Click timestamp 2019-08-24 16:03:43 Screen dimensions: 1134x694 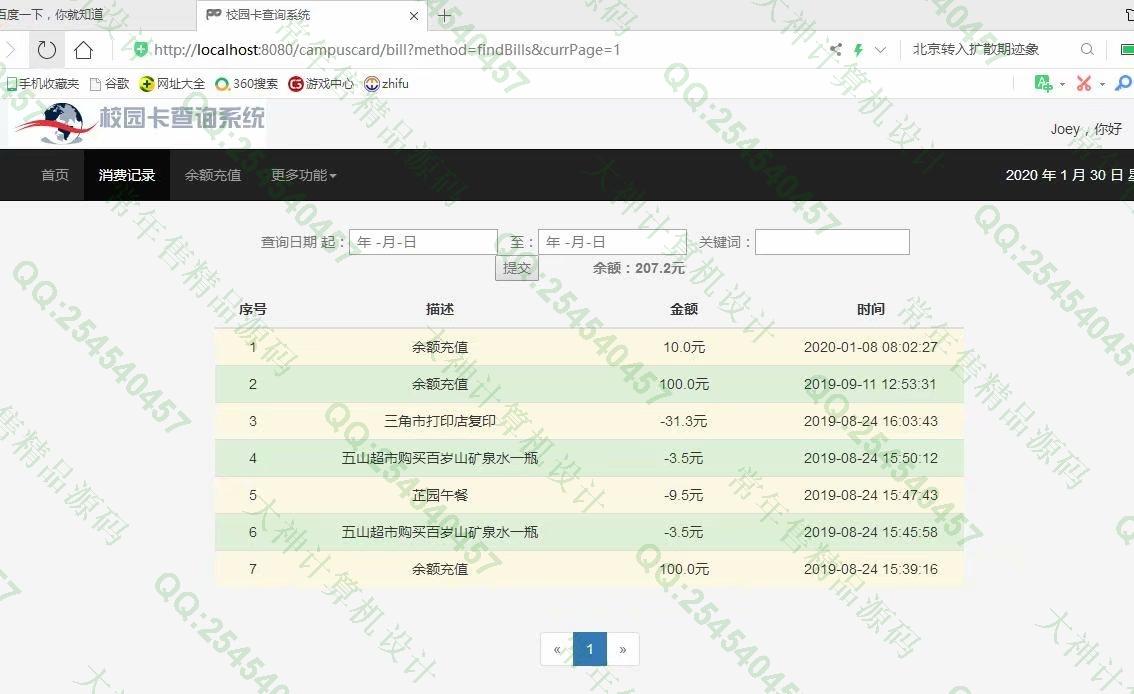click(x=871, y=421)
